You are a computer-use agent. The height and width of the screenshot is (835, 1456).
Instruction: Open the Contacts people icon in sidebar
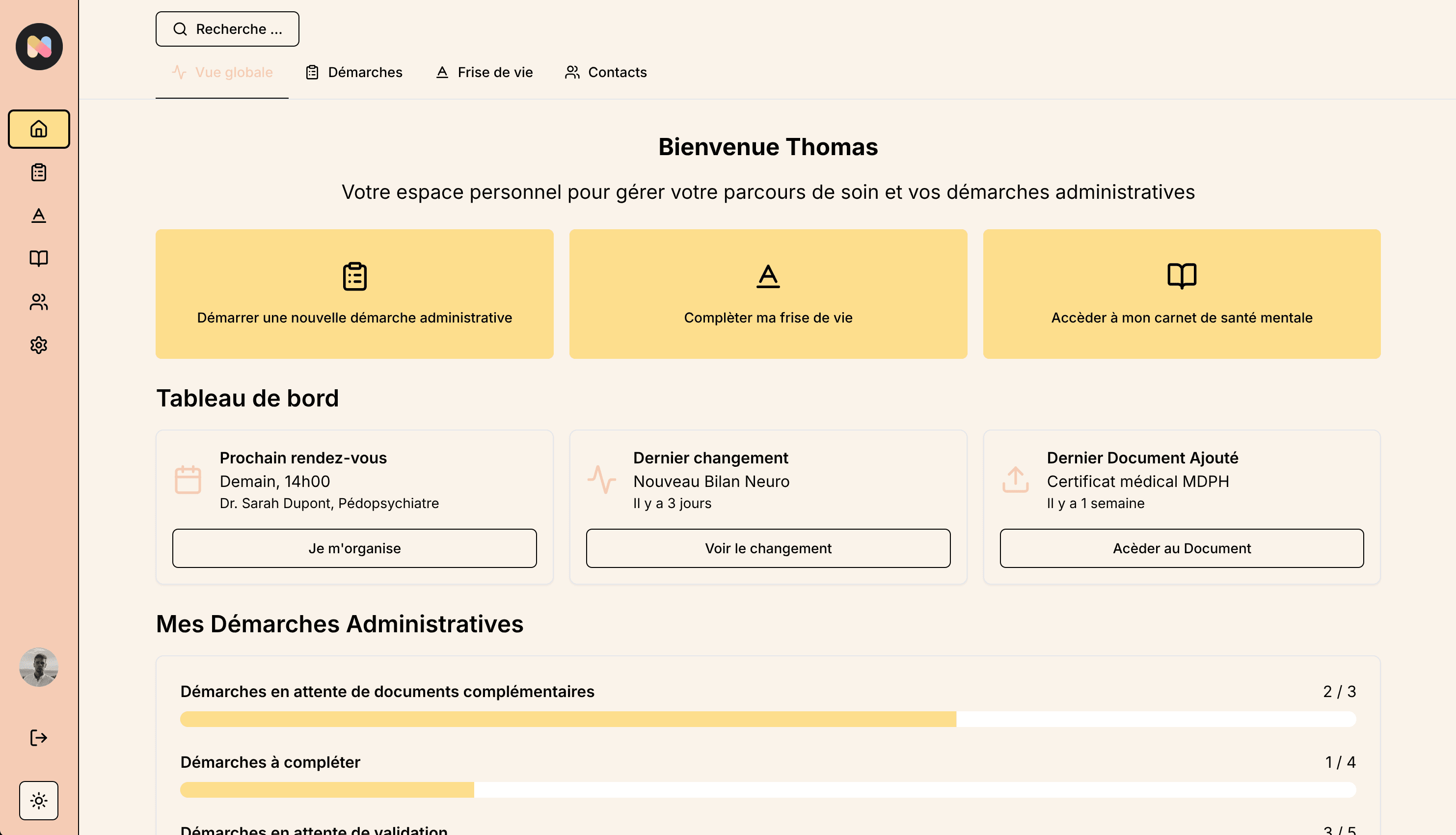[x=39, y=302]
